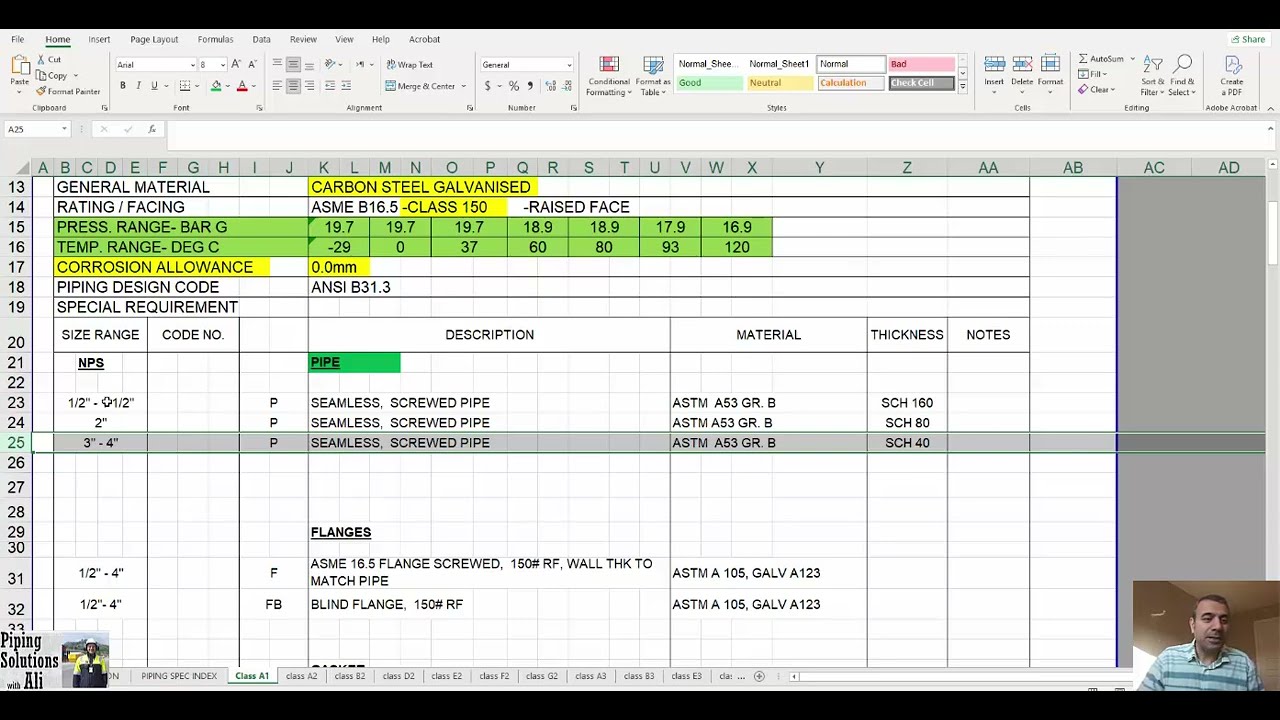The width and height of the screenshot is (1280, 720).
Task: Align text to the left
Action: coord(277,86)
